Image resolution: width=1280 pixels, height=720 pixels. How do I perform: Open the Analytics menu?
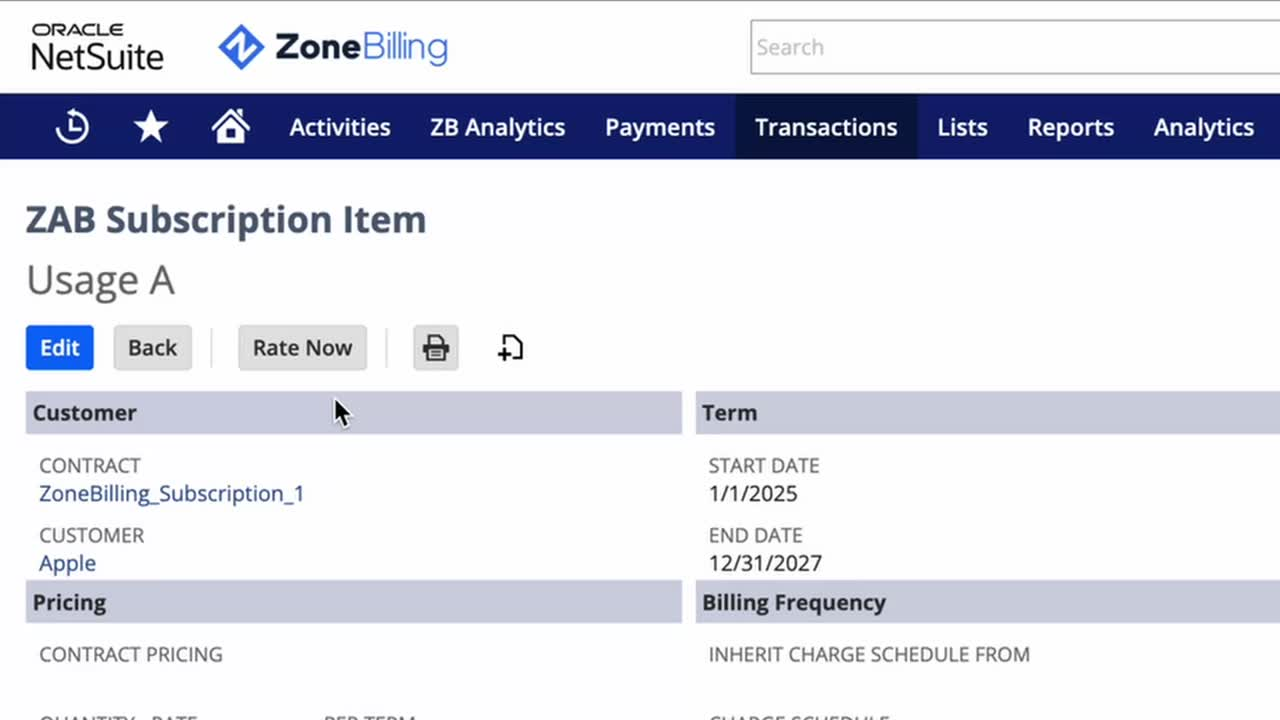pyautogui.click(x=1204, y=127)
